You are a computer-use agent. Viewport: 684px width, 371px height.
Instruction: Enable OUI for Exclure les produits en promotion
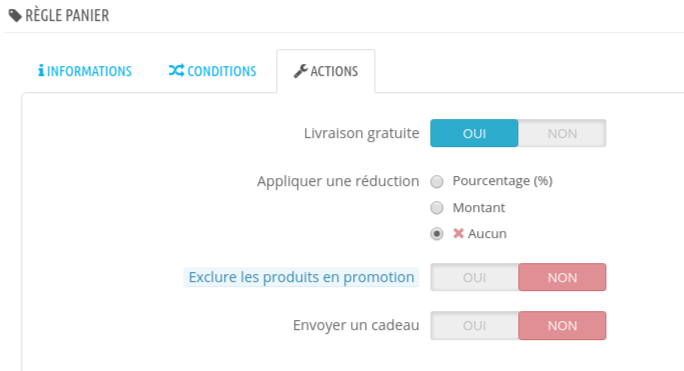pos(474,277)
